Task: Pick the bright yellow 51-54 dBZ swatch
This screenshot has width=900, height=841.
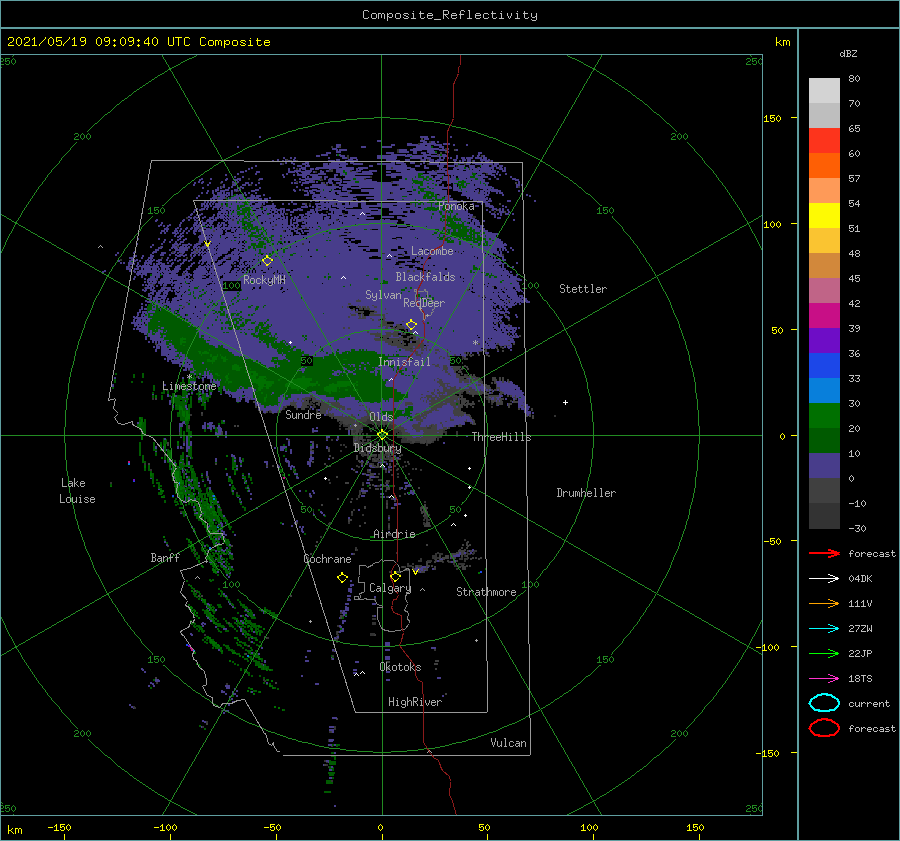Action: click(824, 215)
